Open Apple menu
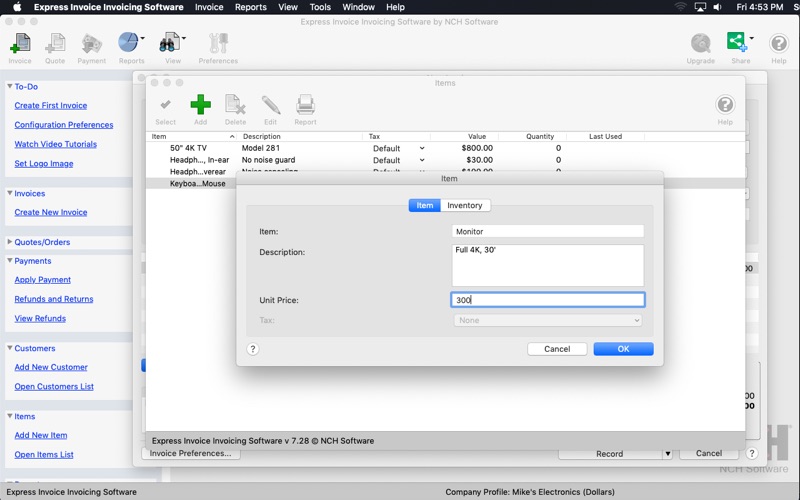This screenshot has height=500, width=800. pos(17,7)
